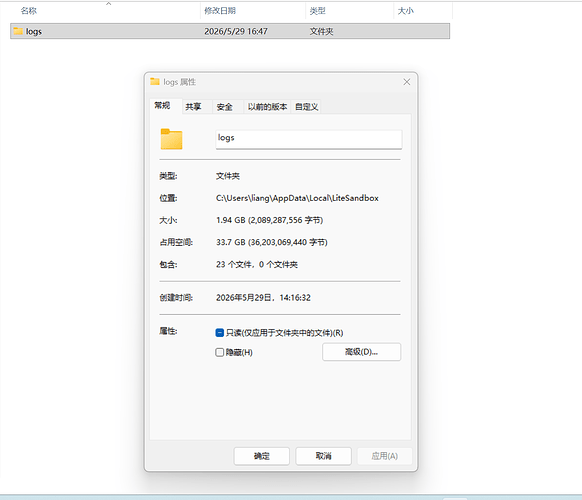582x500 pixels.
Task: Click the 文件夹 type value in dialog
Action: pos(228,176)
